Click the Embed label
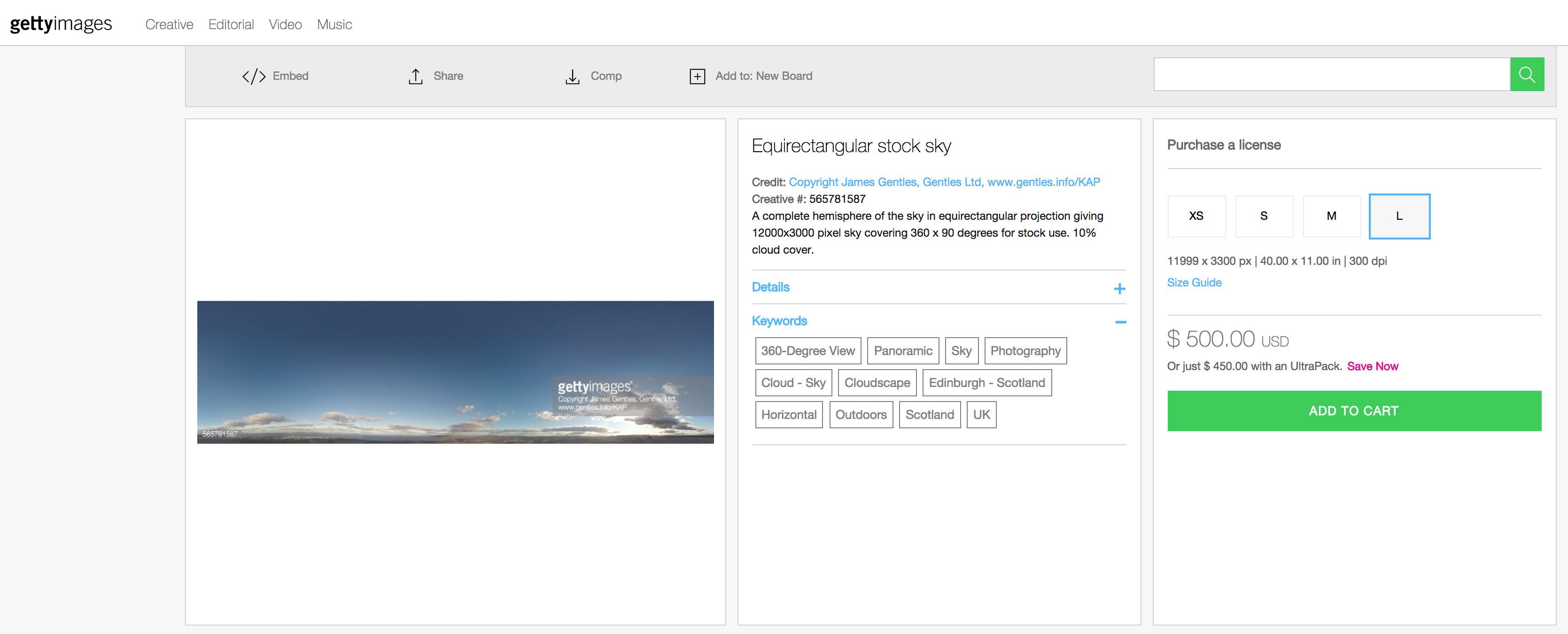 pos(290,76)
